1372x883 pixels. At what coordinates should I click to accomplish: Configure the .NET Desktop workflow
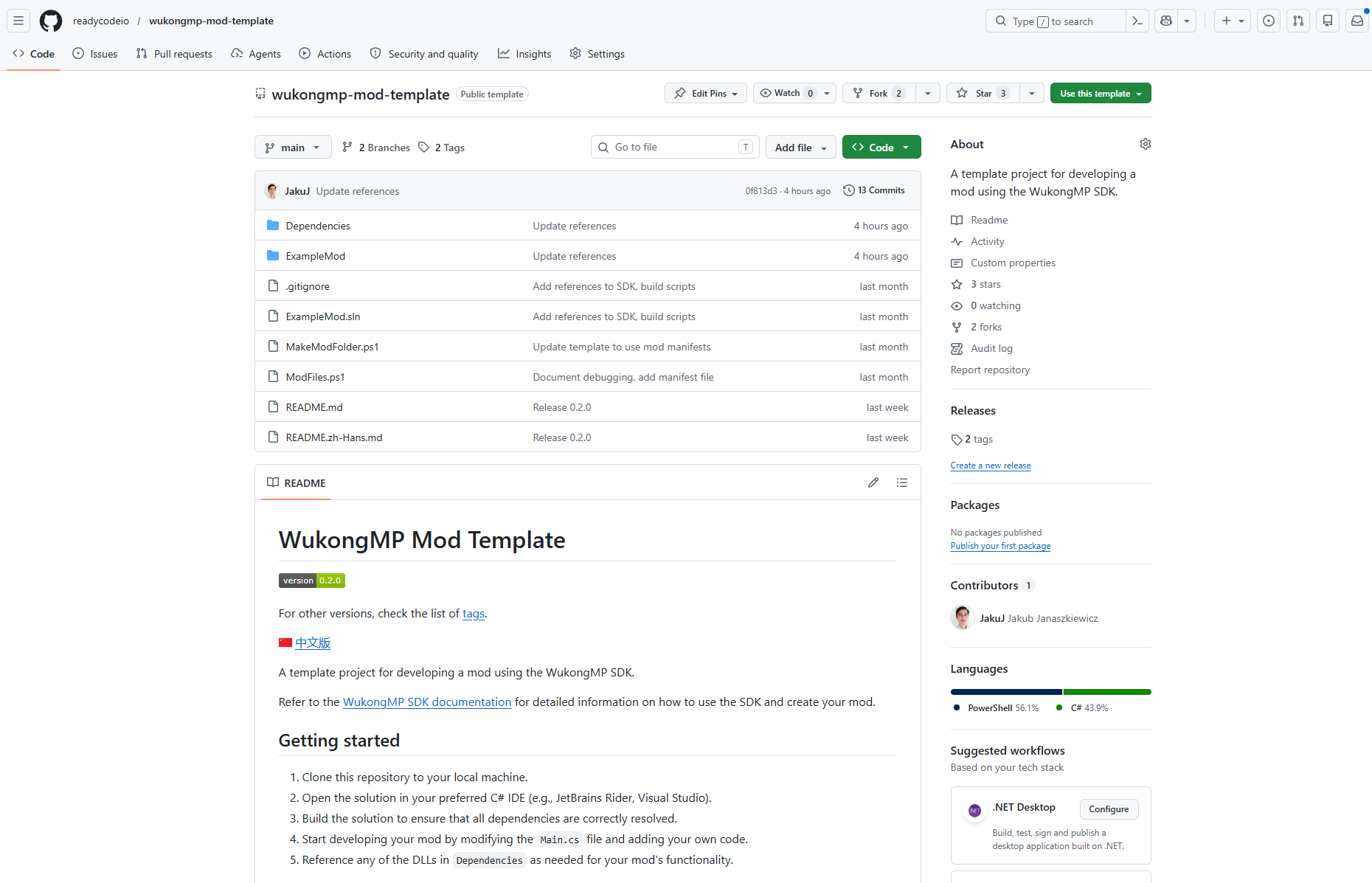pyautogui.click(x=1109, y=809)
